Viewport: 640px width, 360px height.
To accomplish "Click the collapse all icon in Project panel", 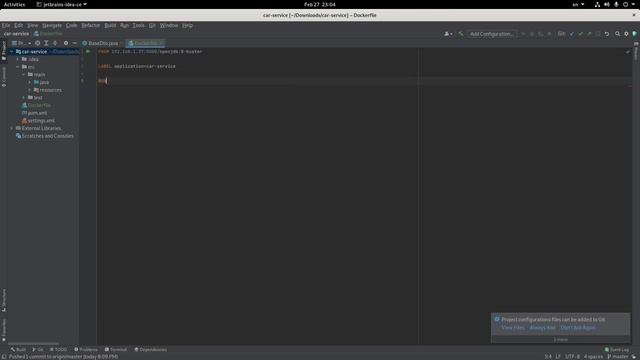I will pos(55,43).
